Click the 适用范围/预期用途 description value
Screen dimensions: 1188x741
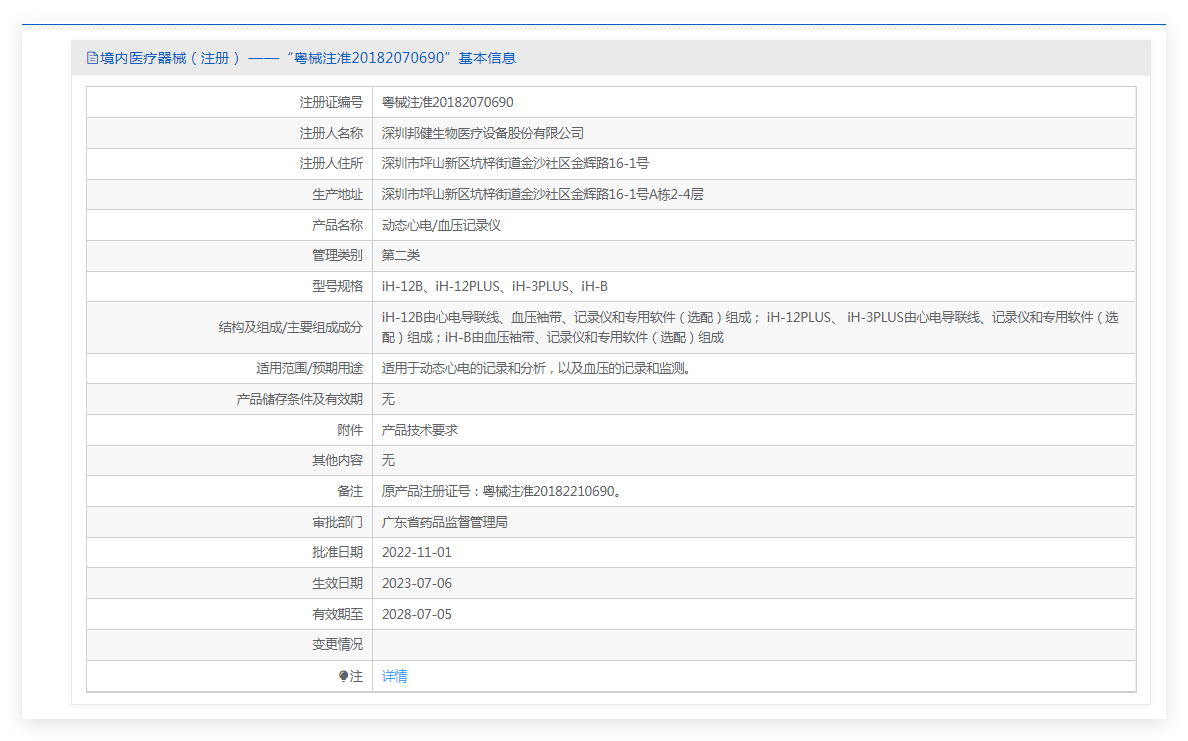(x=537, y=369)
